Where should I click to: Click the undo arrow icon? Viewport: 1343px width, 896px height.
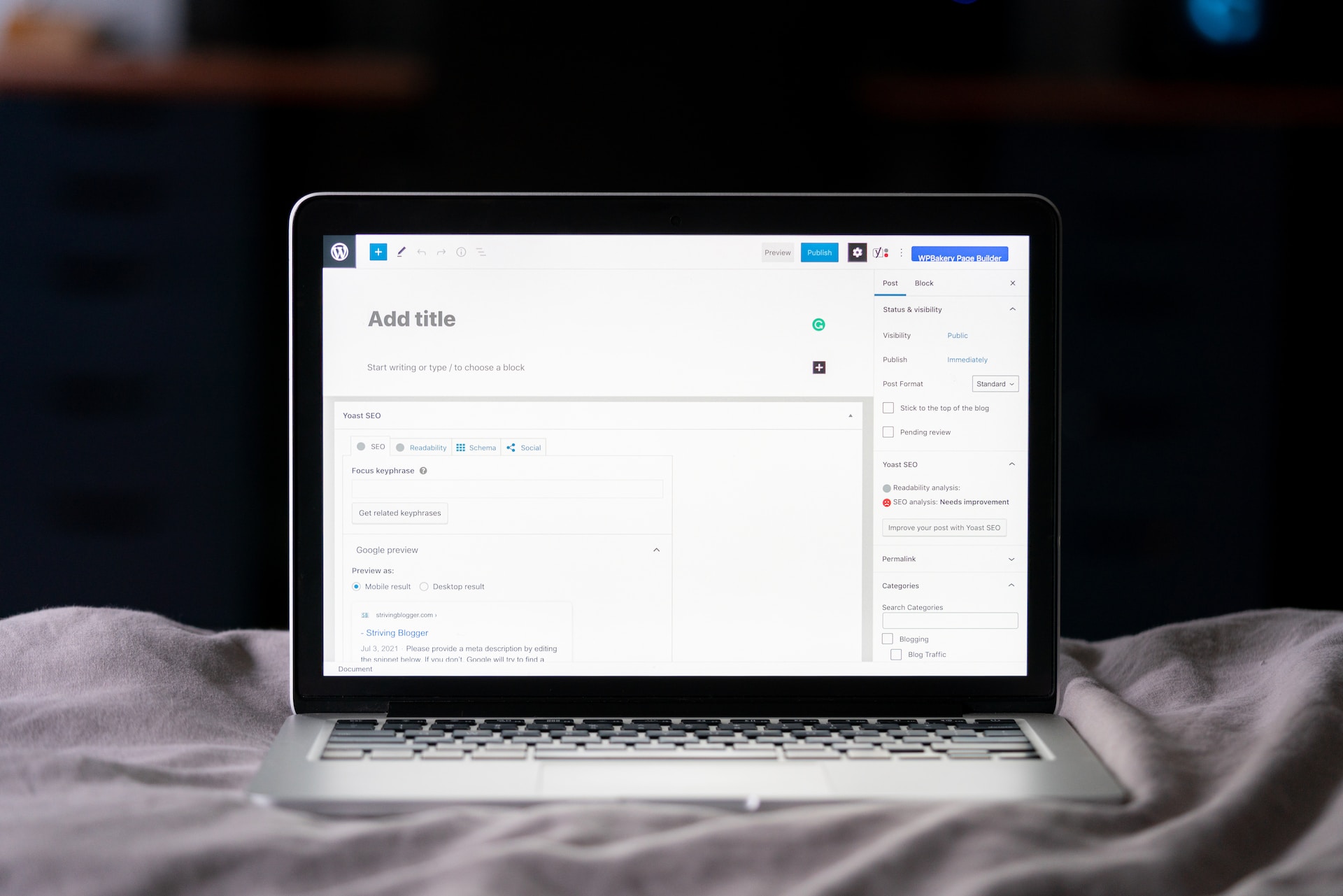(x=421, y=251)
